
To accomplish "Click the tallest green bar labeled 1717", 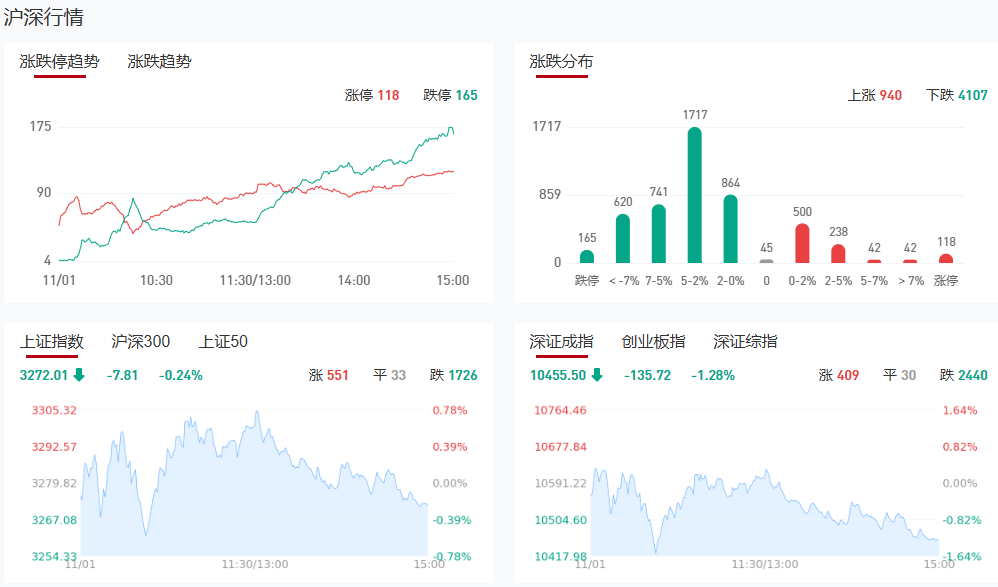I will [x=694, y=195].
